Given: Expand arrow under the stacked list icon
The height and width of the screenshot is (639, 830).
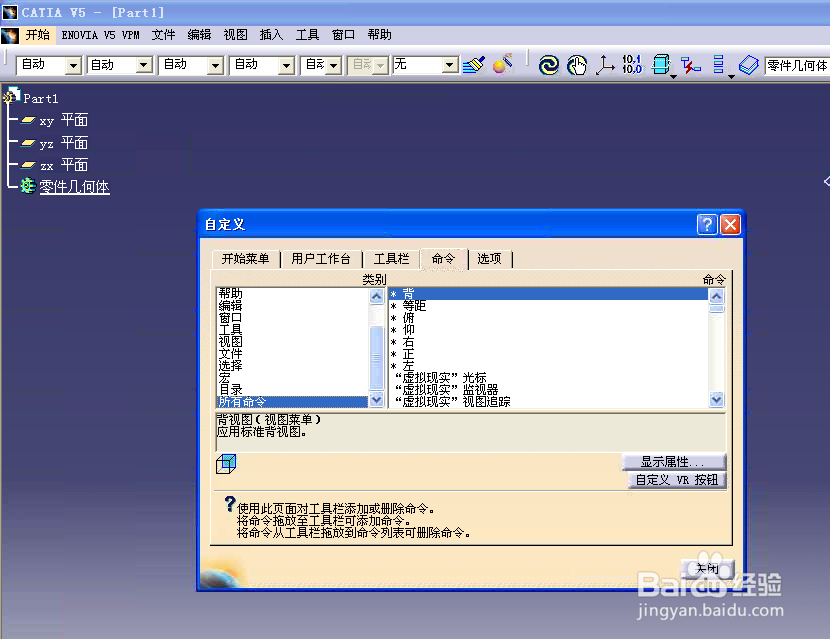Looking at the screenshot, I should pos(731,77).
